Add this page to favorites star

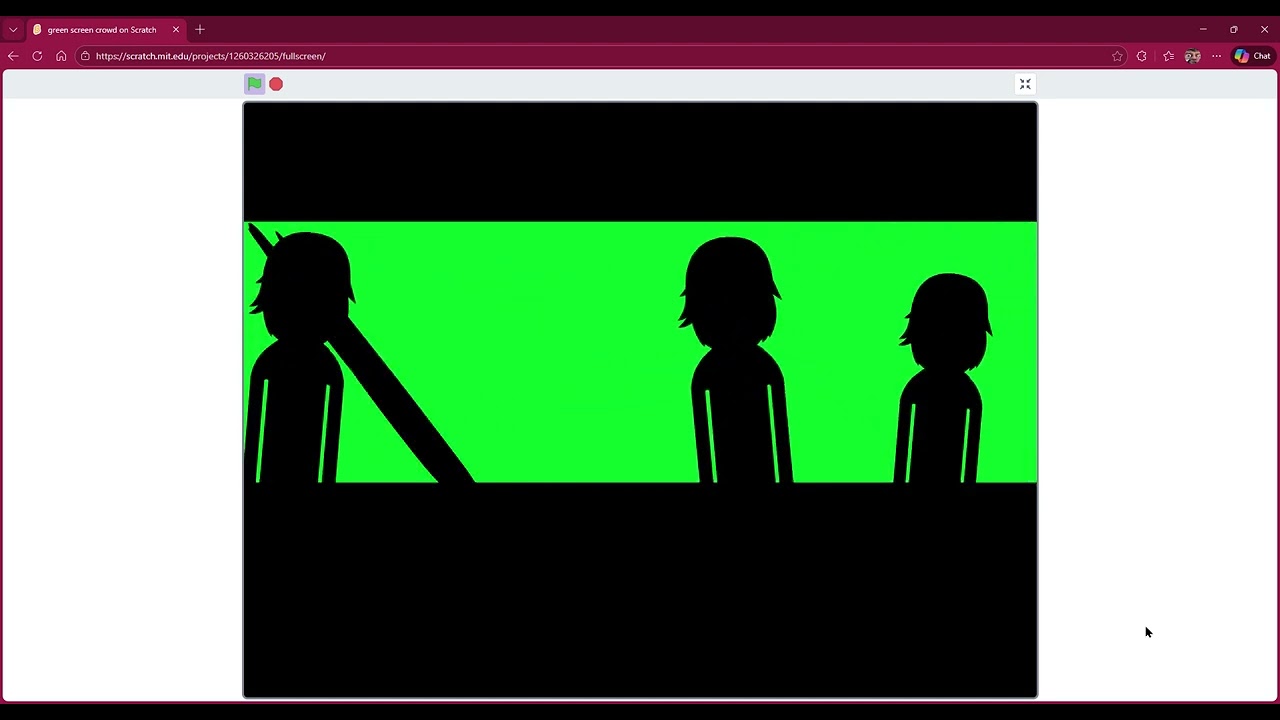1117,56
